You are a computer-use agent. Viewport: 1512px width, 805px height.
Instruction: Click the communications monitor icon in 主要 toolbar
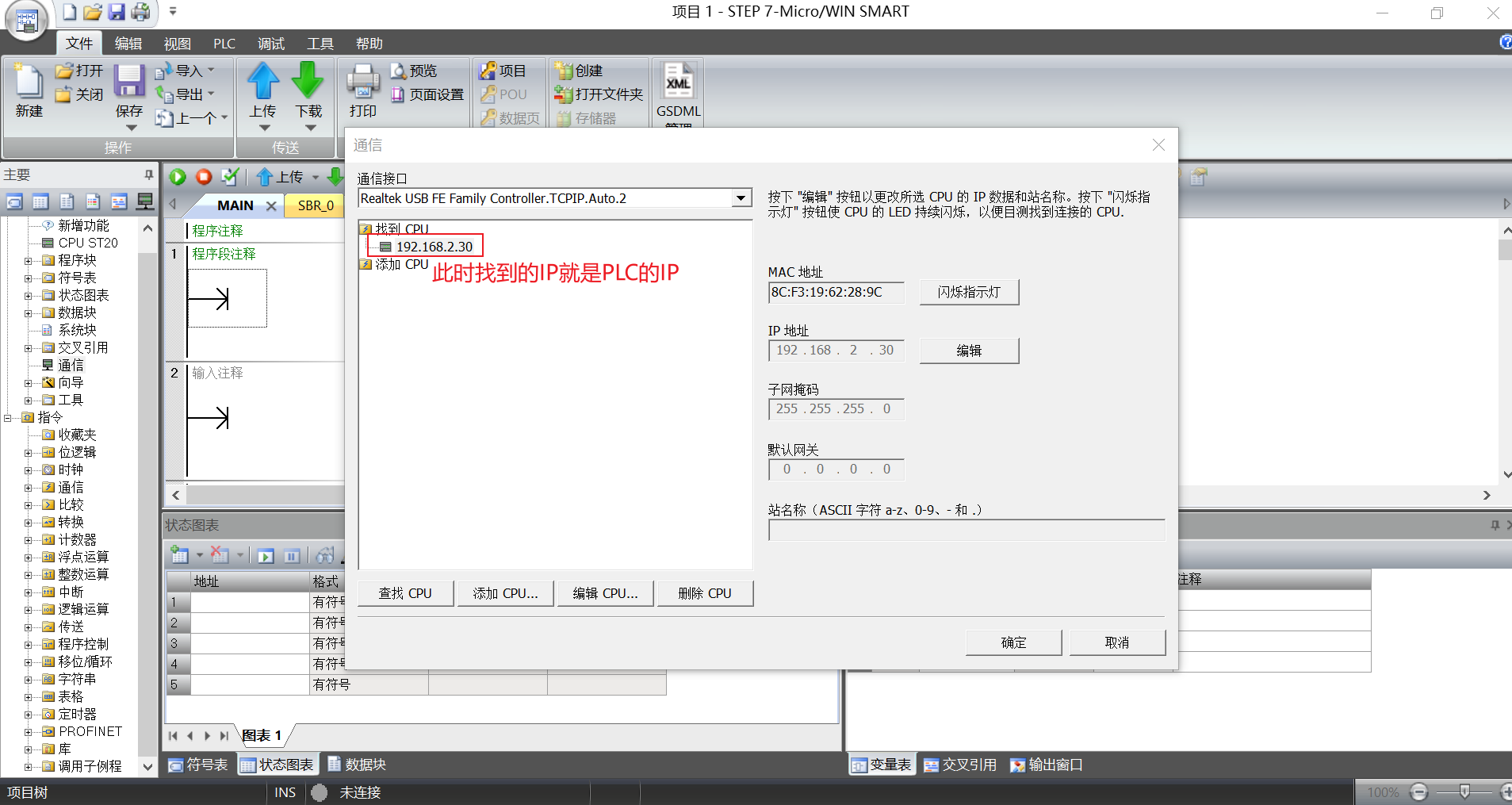tap(144, 201)
